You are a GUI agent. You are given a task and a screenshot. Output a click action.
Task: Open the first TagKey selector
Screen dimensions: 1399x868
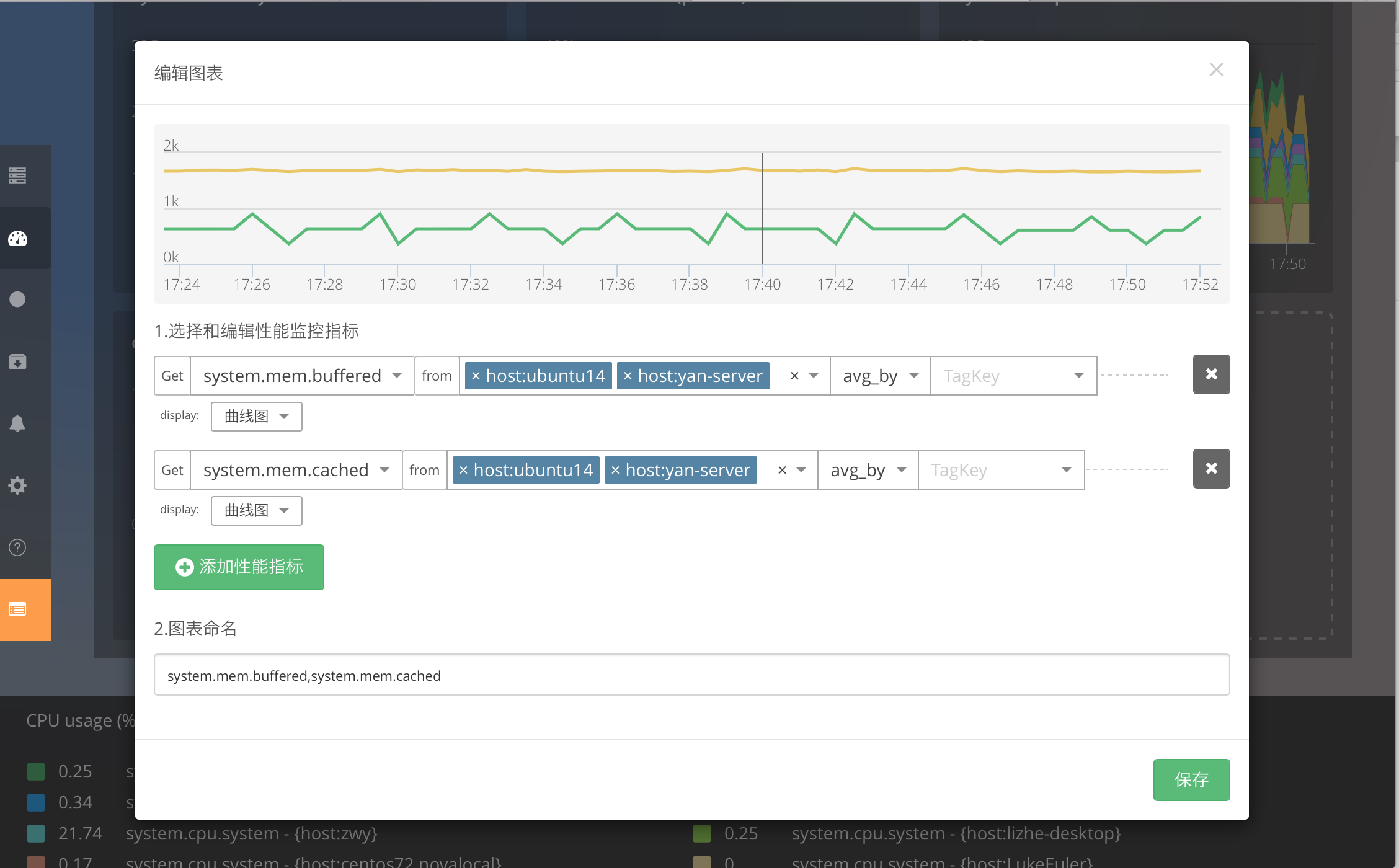(x=1012, y=376)
